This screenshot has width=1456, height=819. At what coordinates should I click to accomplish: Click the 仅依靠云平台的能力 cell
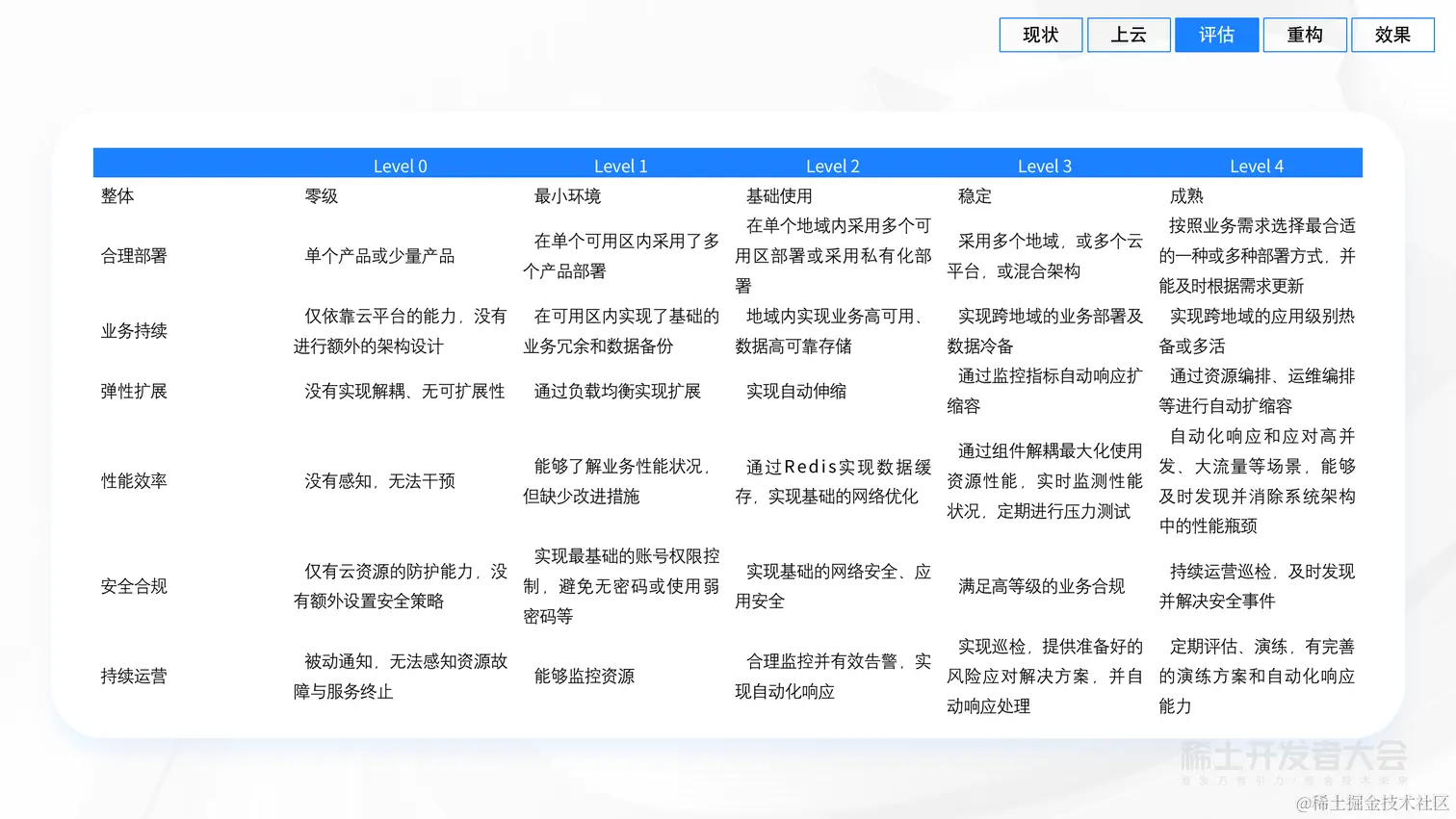tap(401, 330)
